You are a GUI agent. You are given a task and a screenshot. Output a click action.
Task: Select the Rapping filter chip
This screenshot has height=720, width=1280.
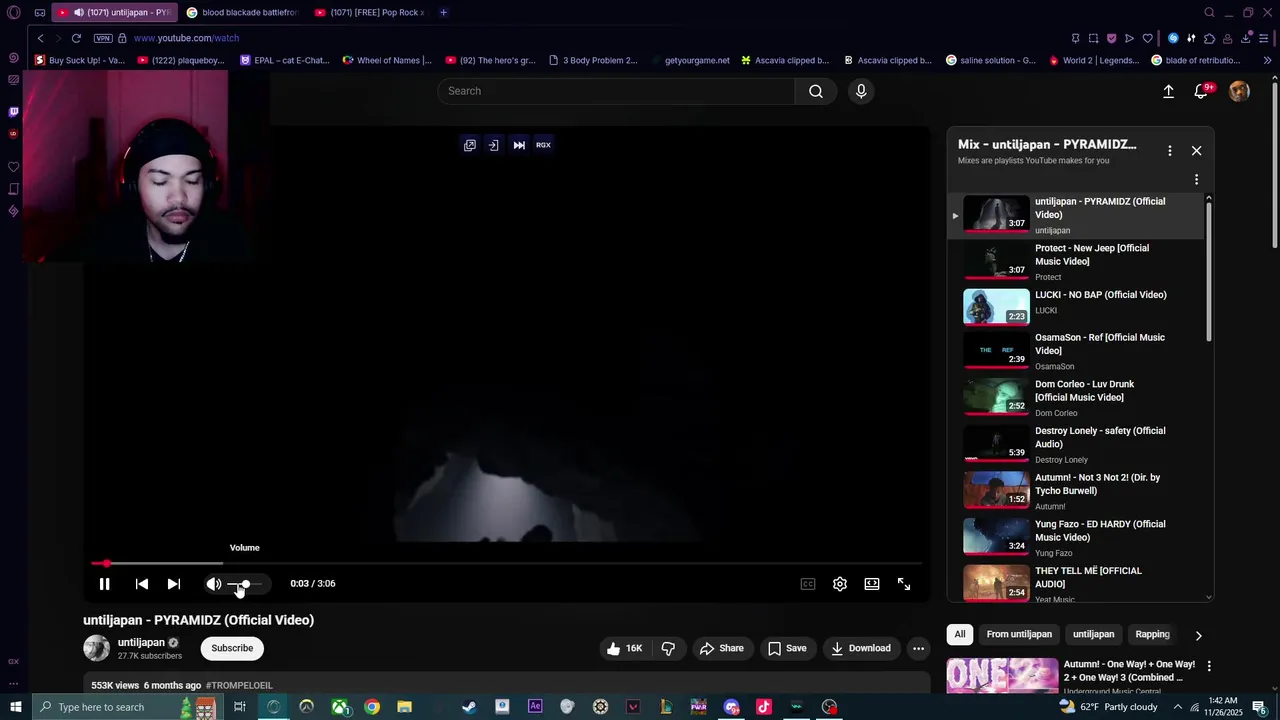[1152, 634]
